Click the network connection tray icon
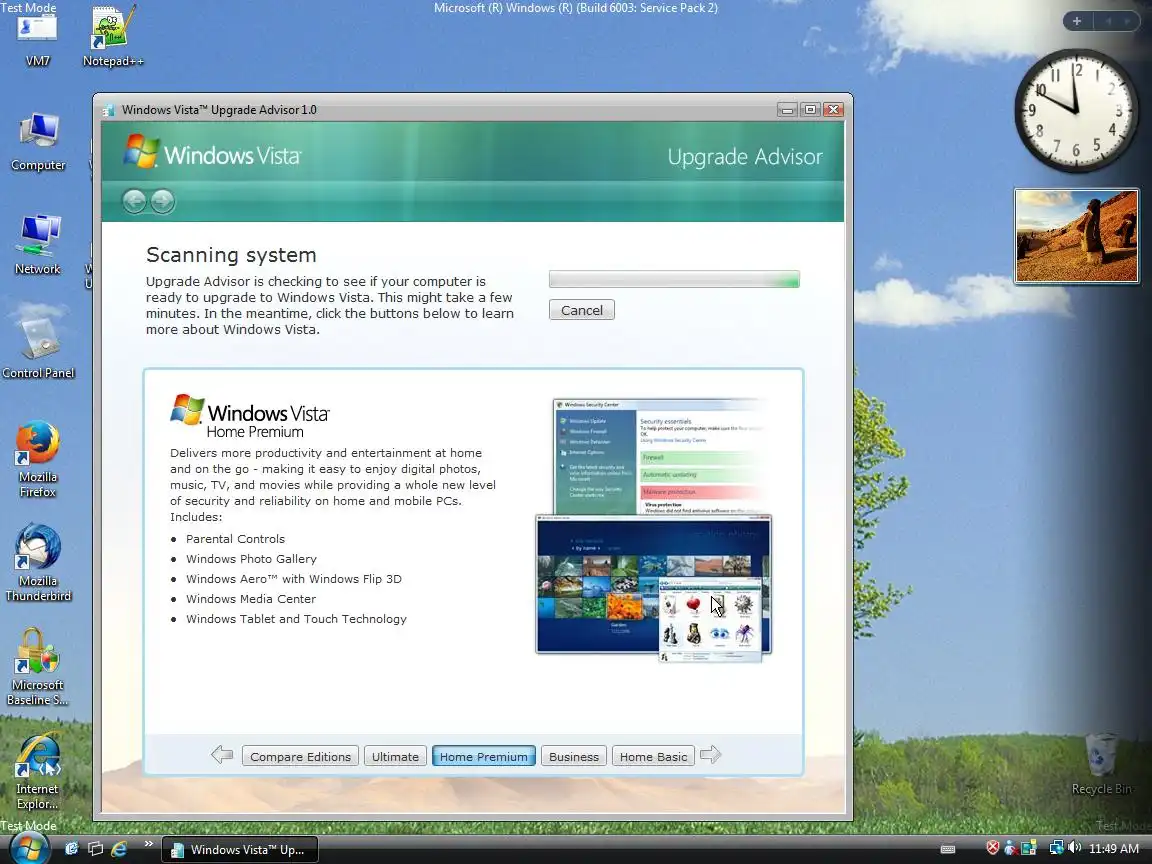 [x=1056, y=848]
